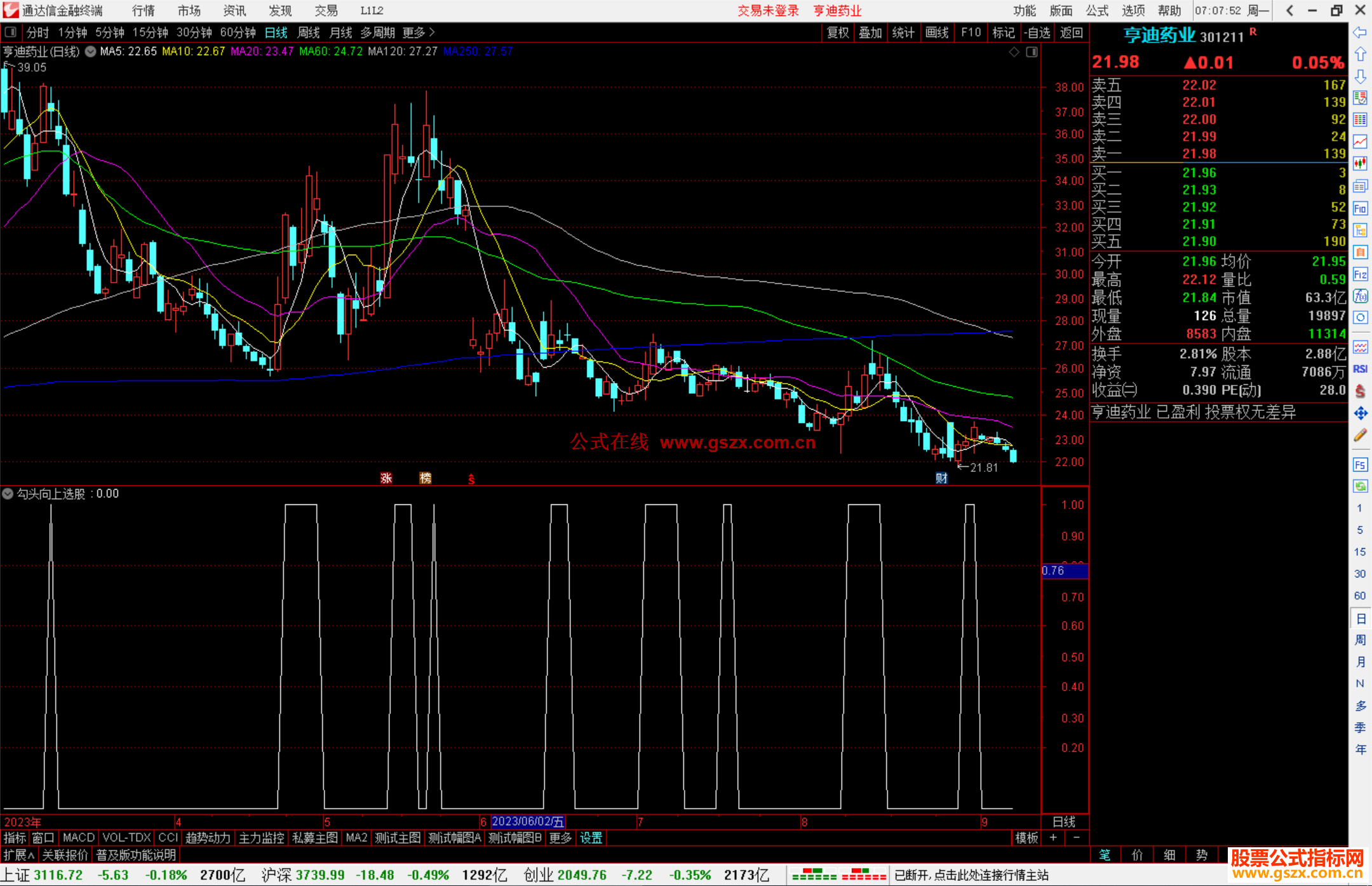Viewport: 1372px width, 886px height.
Task: Toggle the 勾头向上选股 indicator circle button
Action: pyautogui.click(x=8, y=493)
